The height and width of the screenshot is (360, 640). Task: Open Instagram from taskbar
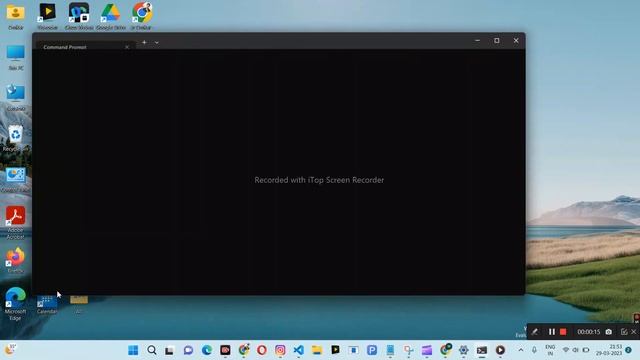[x=280, y=350]
